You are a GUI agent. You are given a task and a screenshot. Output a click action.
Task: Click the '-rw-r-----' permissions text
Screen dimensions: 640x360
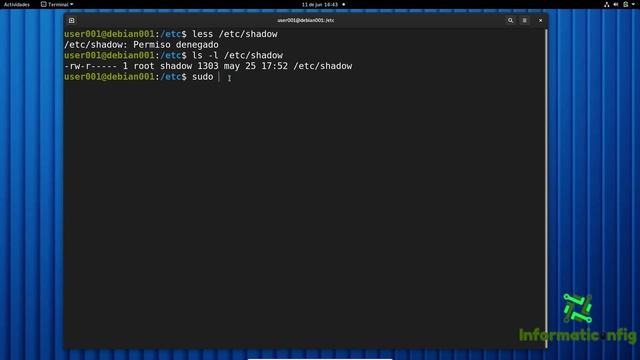(x=91, y=66)
